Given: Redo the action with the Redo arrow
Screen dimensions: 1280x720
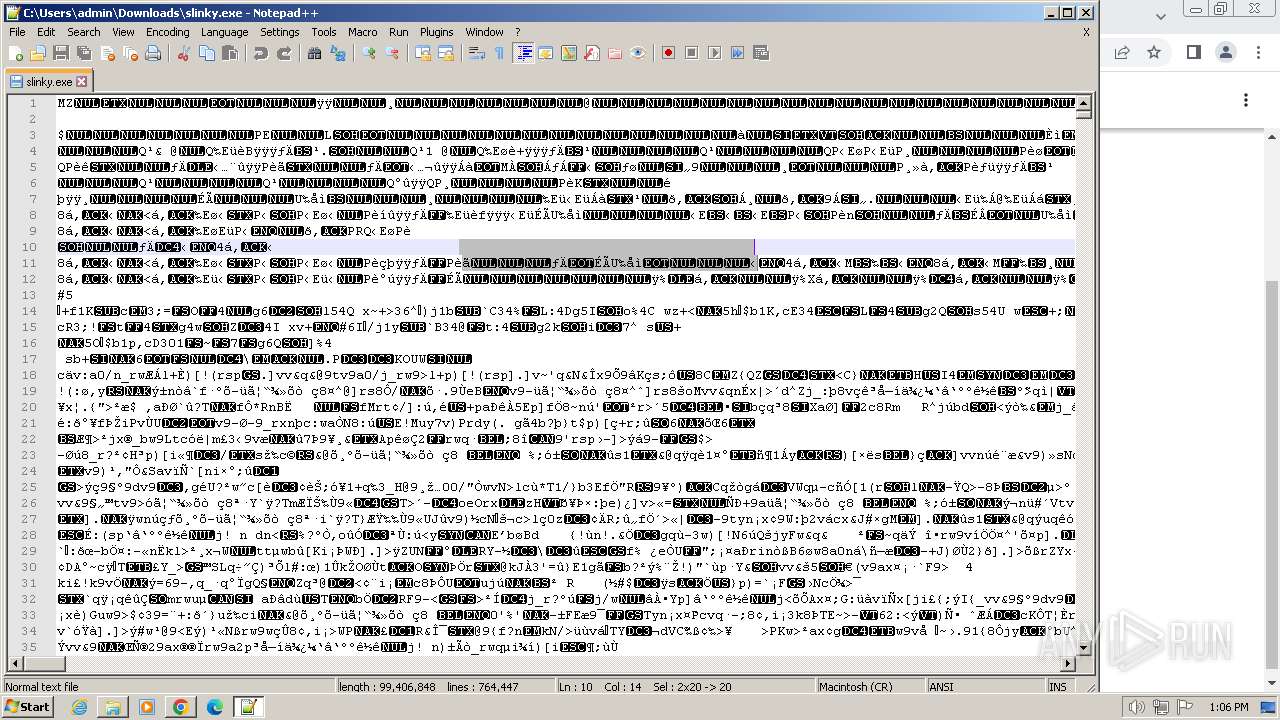Looking at the screenshot, I should pos(284,53).
